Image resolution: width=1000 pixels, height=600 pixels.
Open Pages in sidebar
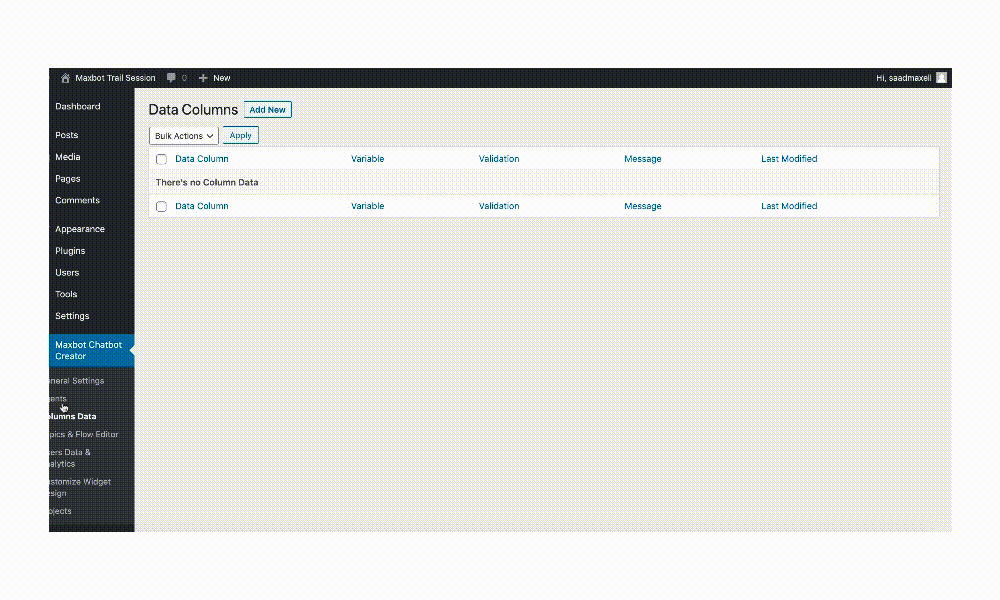coord(68,179)
